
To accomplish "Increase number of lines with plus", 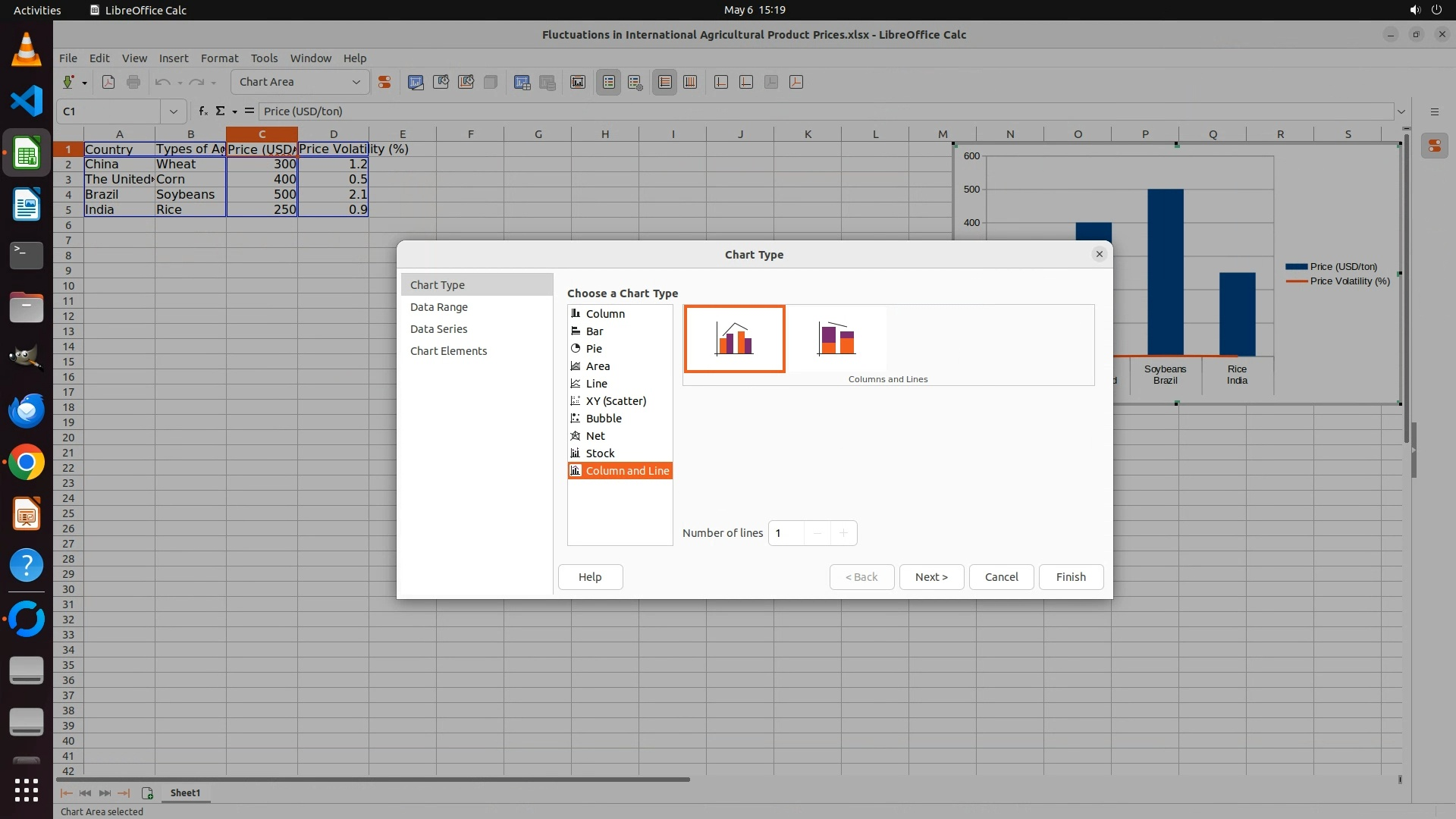I will (x=843, y=533).
